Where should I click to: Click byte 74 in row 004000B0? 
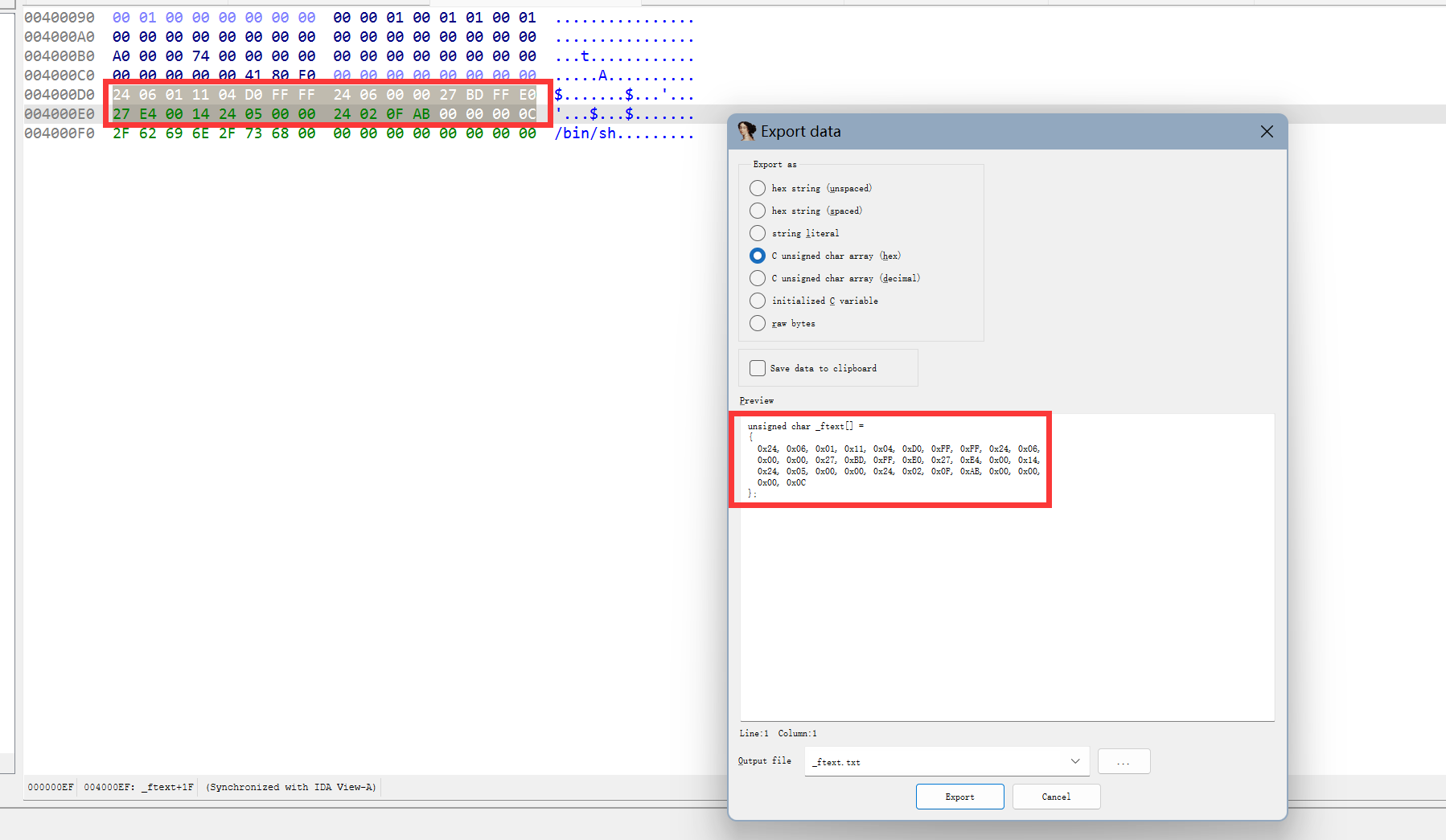click(x=201, y=56)
